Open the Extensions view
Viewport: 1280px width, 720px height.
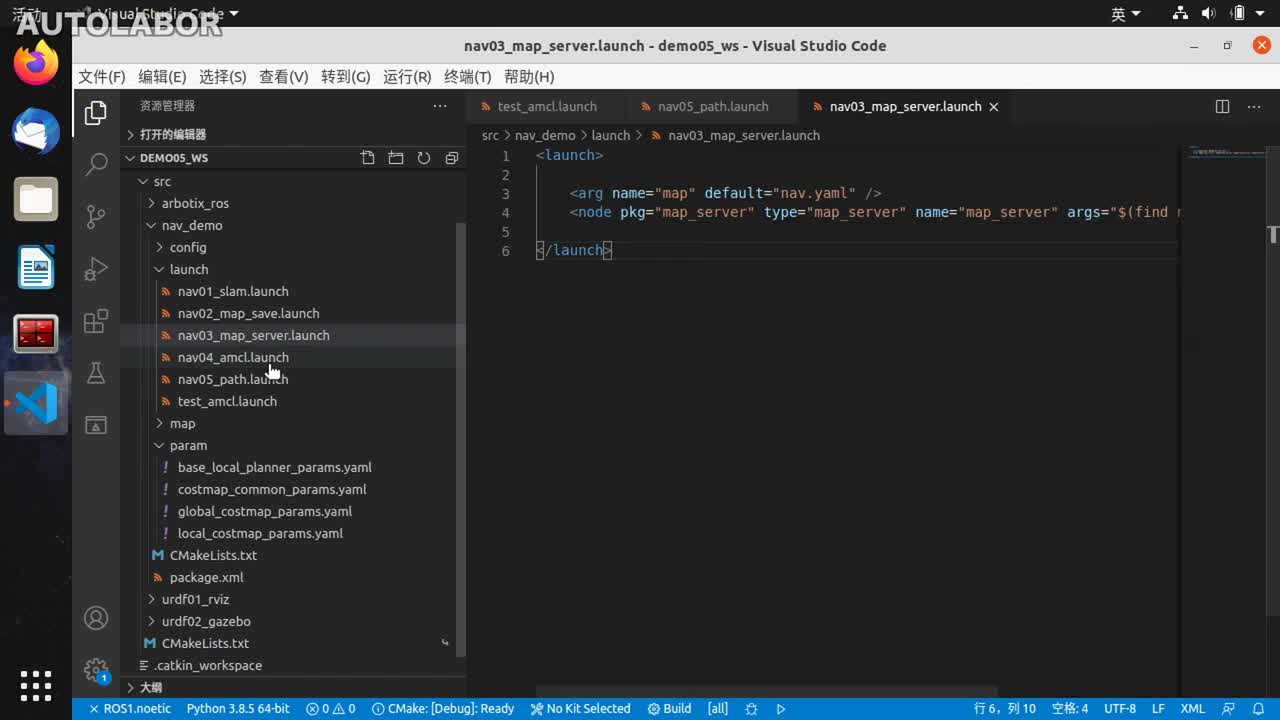96,321
